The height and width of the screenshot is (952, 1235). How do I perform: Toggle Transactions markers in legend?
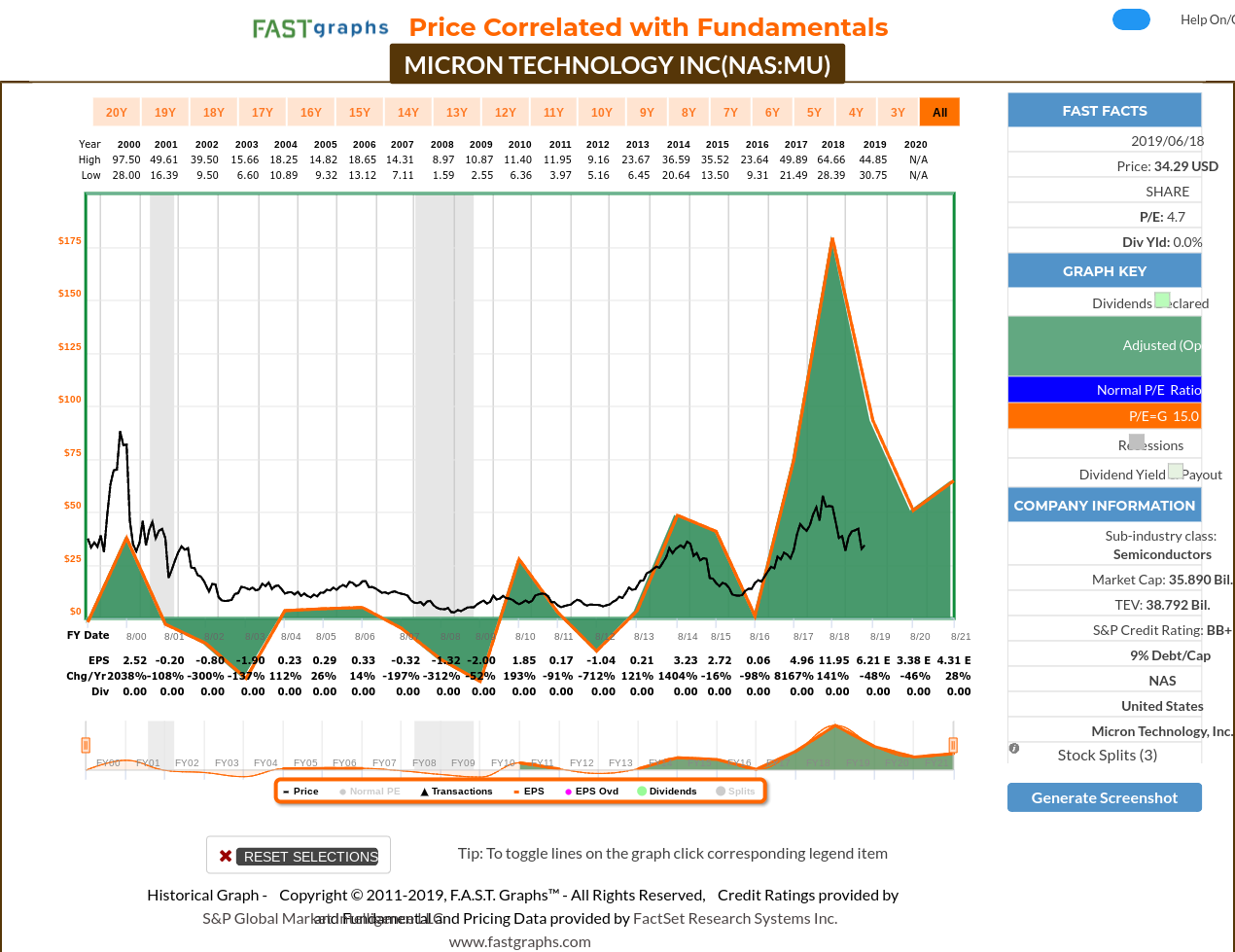click(x=456, y=792)
